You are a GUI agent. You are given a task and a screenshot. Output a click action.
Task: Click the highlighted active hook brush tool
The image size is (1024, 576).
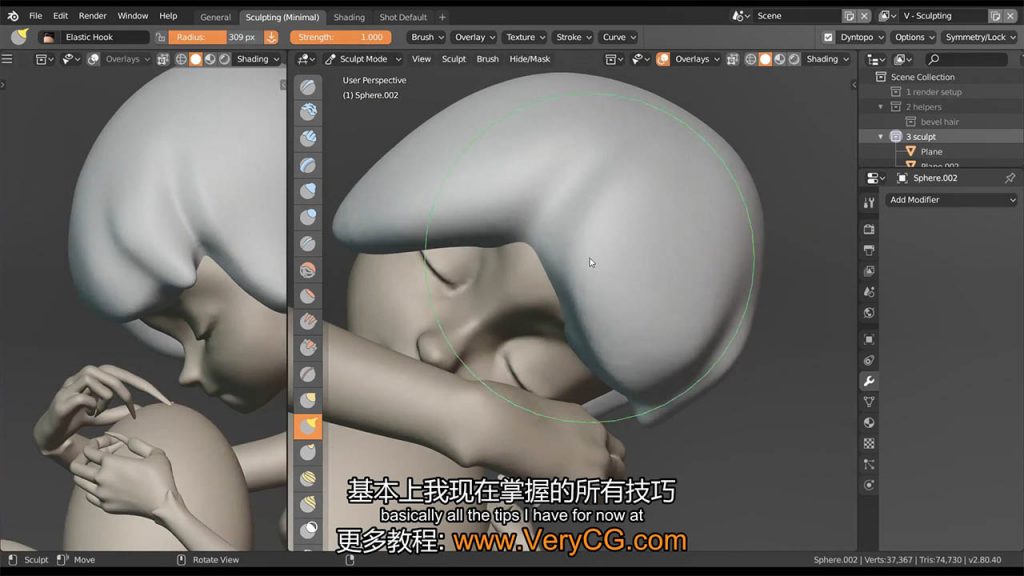pyautogui.click(x=308, y=427)
